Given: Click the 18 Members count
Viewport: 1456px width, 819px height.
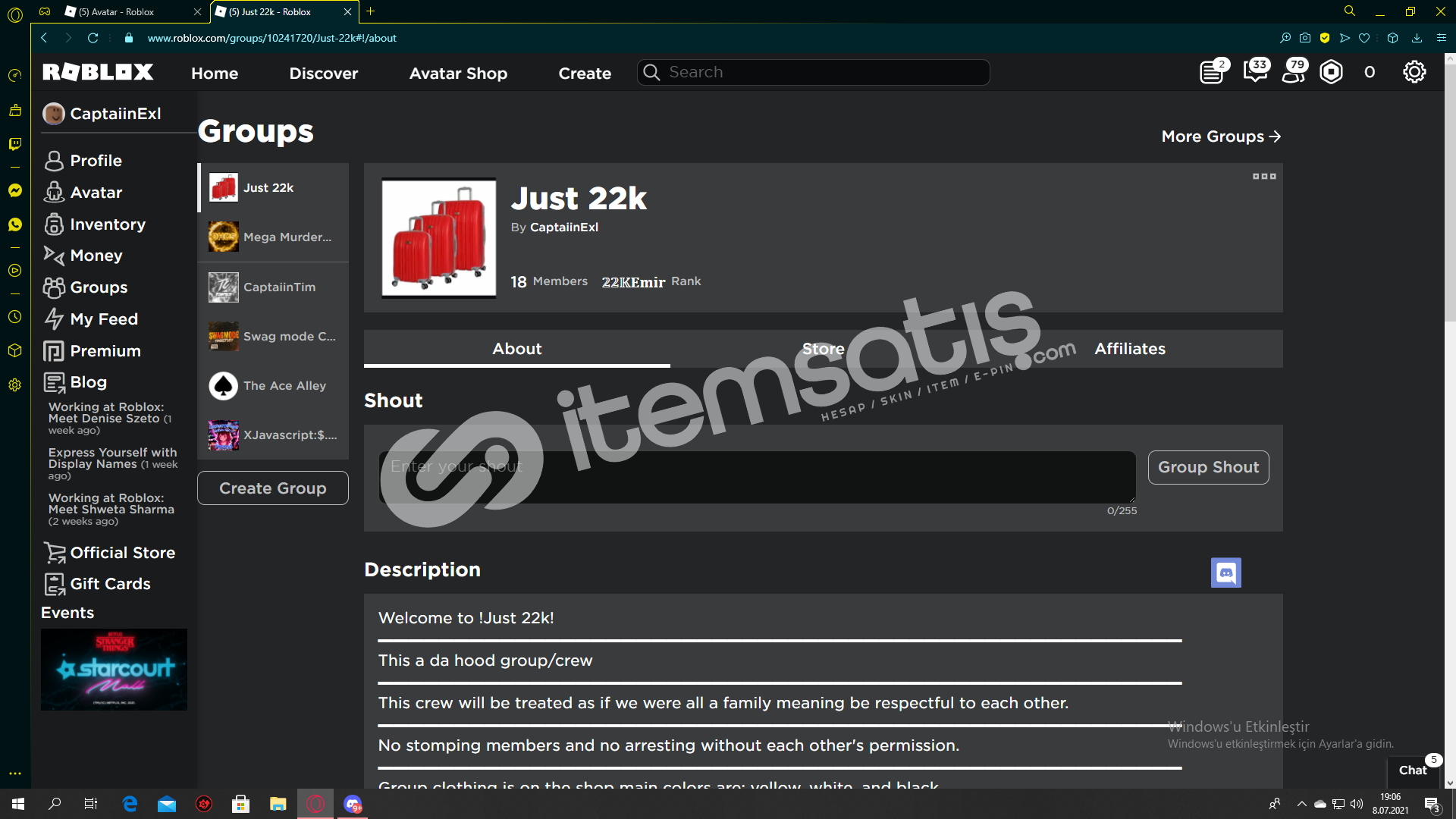Looking at the screenshot, I should point(548,281).
